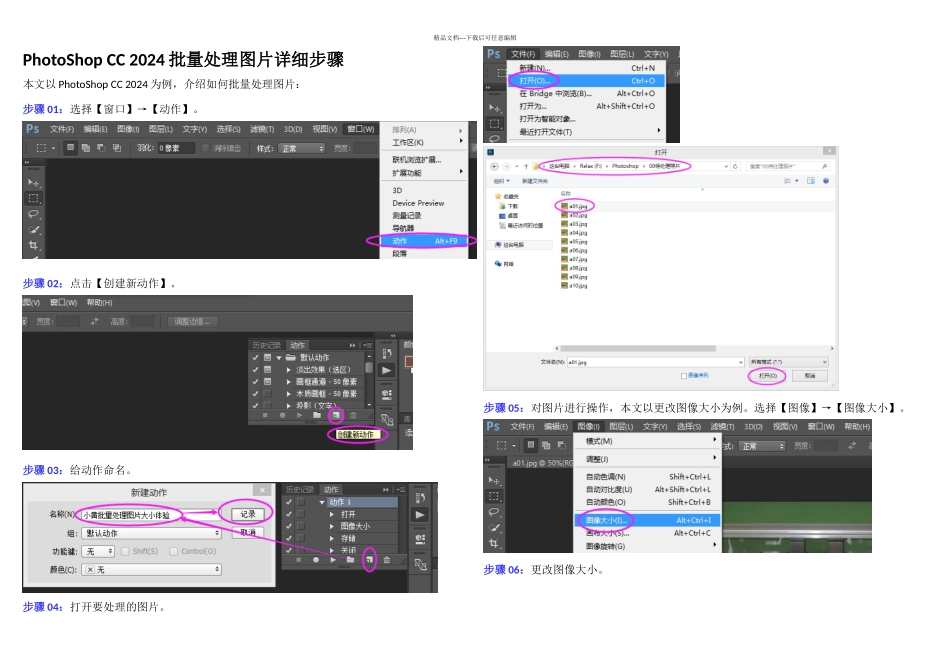The width and height of the screenshot is (950, 672).
Task: Click Subtract from selection icon in step 01
Action: click(101, 148)
